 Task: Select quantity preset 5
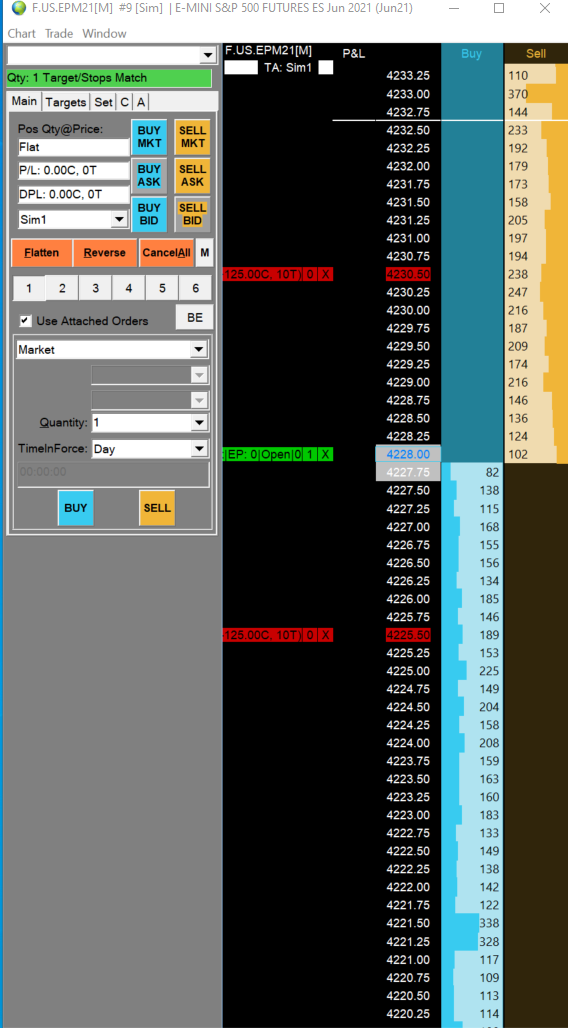pyautogui.click(x=162, y=288)
